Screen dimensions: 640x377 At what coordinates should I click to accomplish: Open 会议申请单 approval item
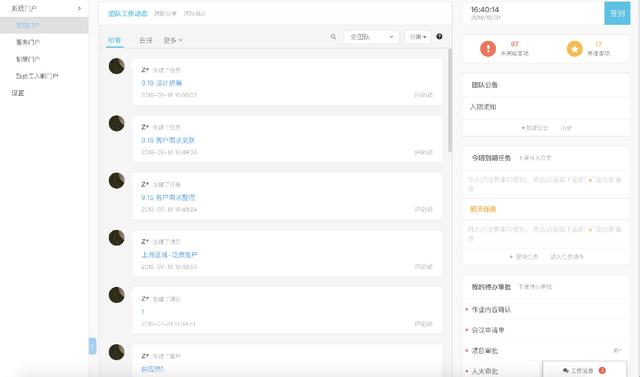coord(488,330)
